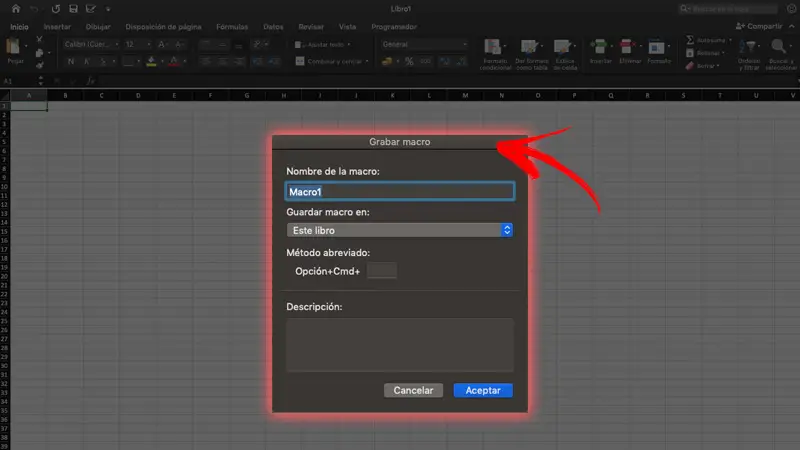The width and height of the screenshot is (800, 450).
Task: Open the Datos ribbon tab
Action: [x=273, y=27]
